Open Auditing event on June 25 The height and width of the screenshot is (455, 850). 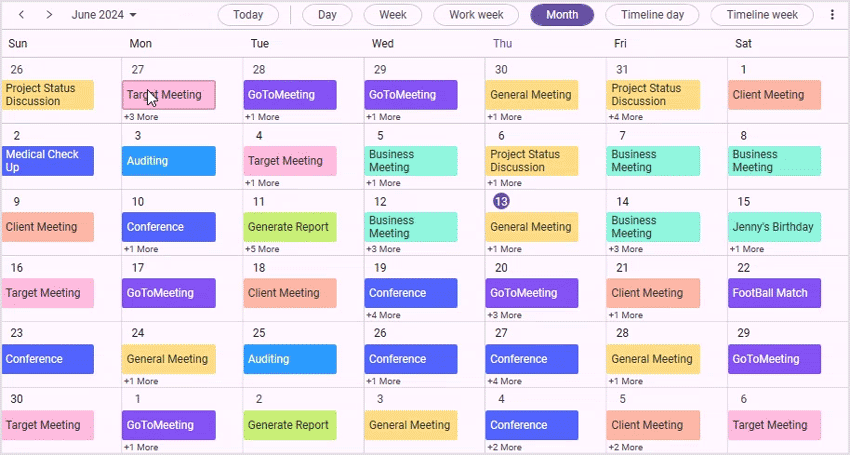[x=290, y=359]
